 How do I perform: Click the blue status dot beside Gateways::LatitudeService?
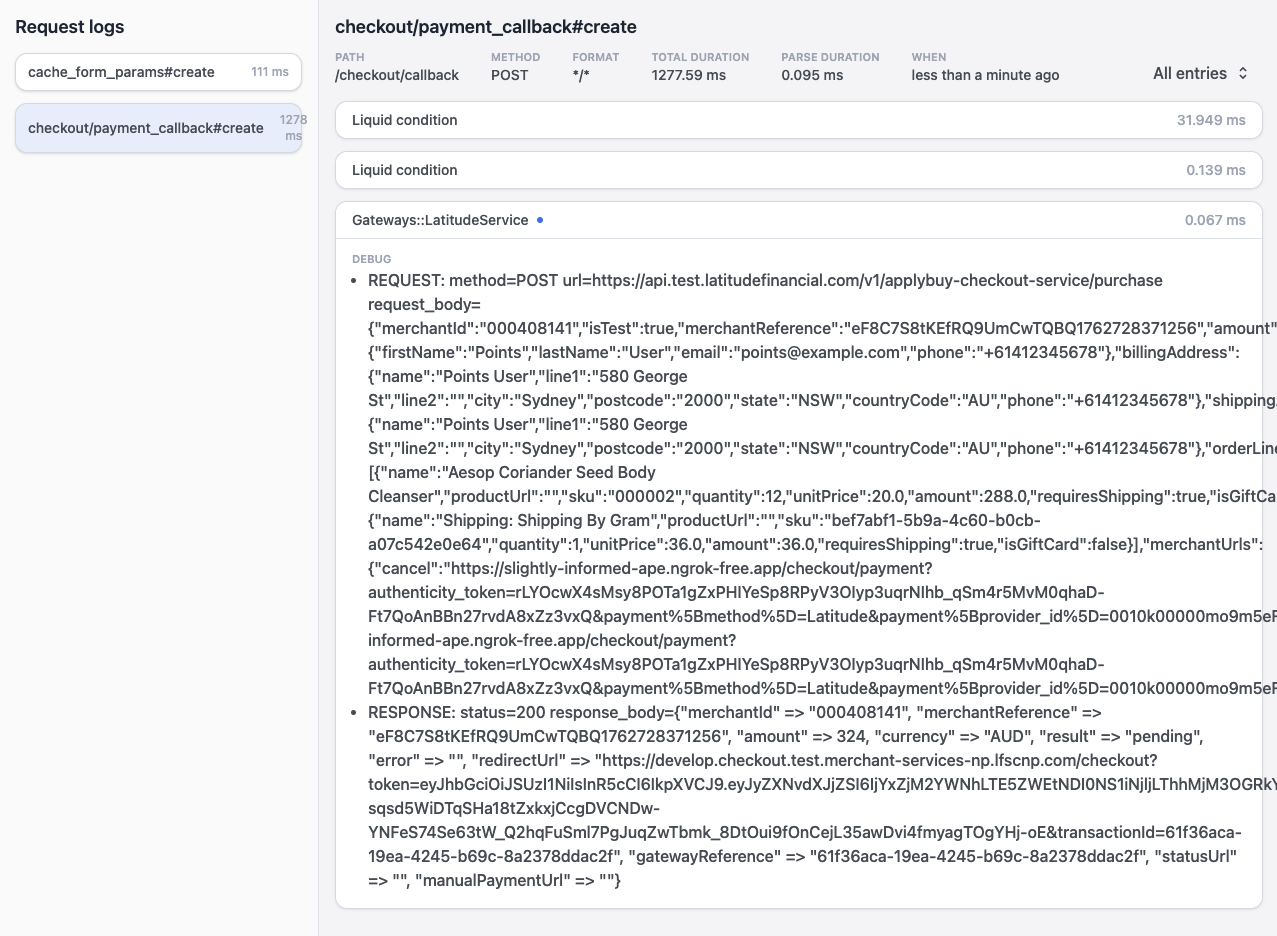click(540, 220)
